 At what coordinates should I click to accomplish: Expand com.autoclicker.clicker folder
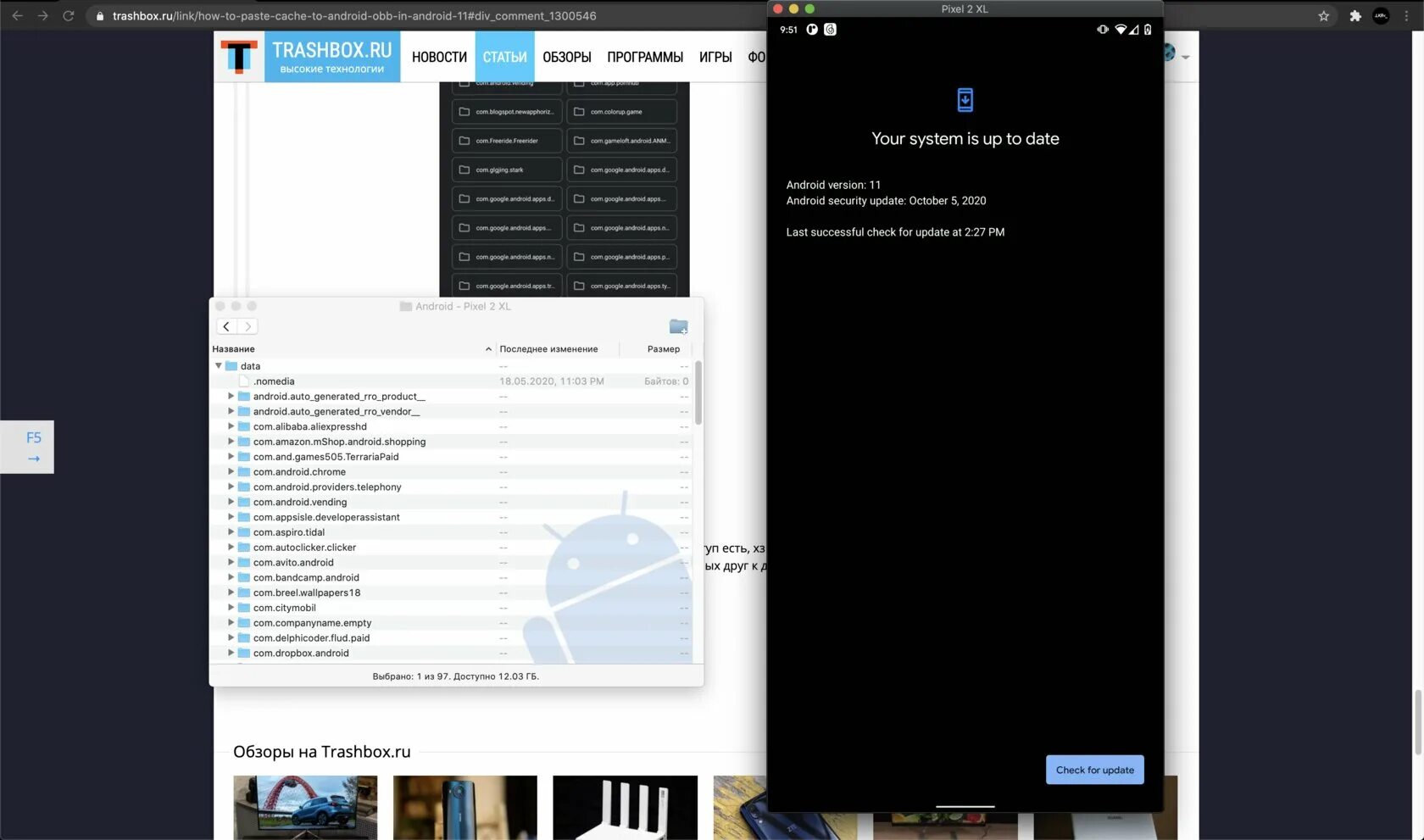point(231,548)
